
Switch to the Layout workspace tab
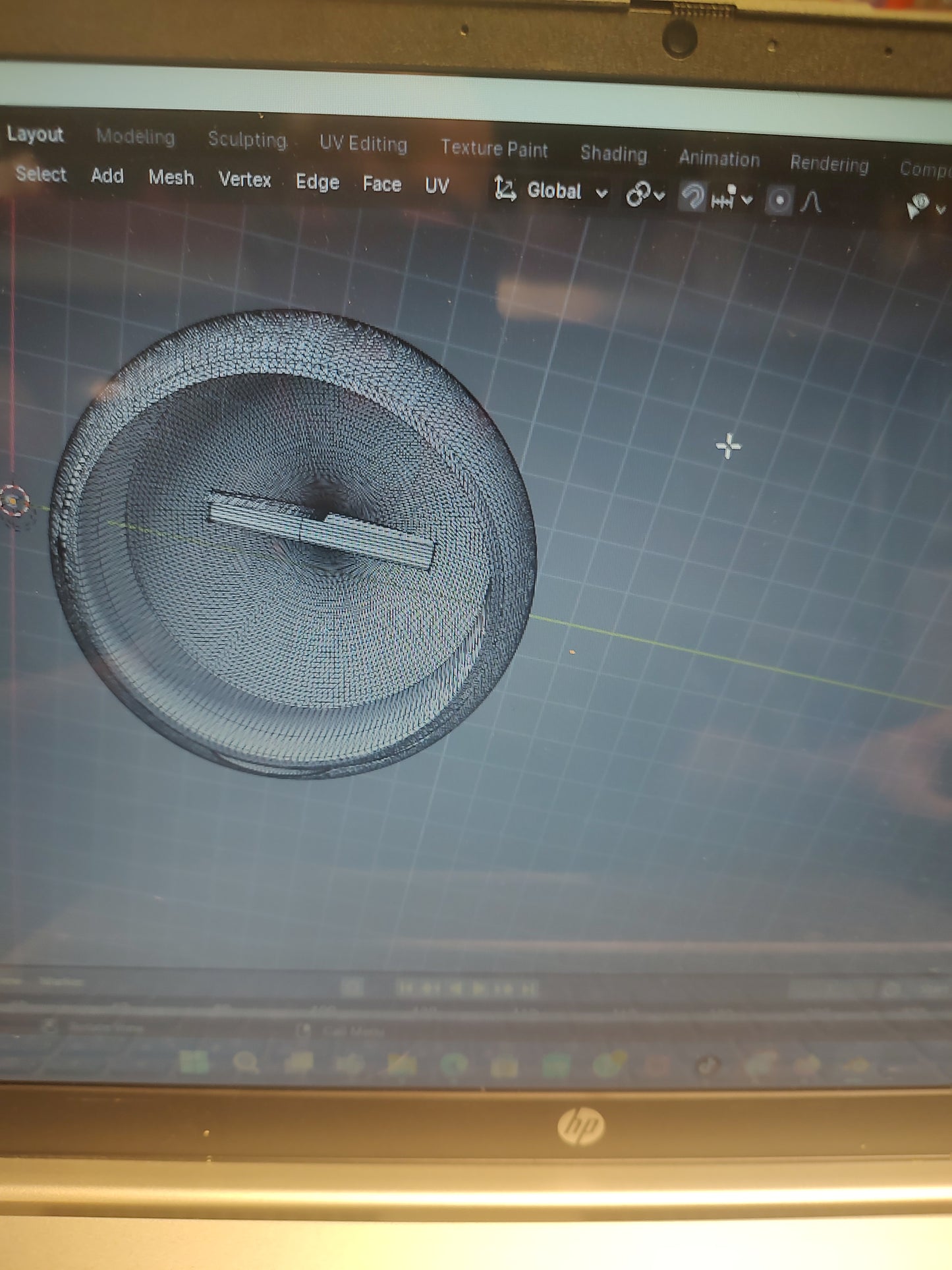coord(35,134)
